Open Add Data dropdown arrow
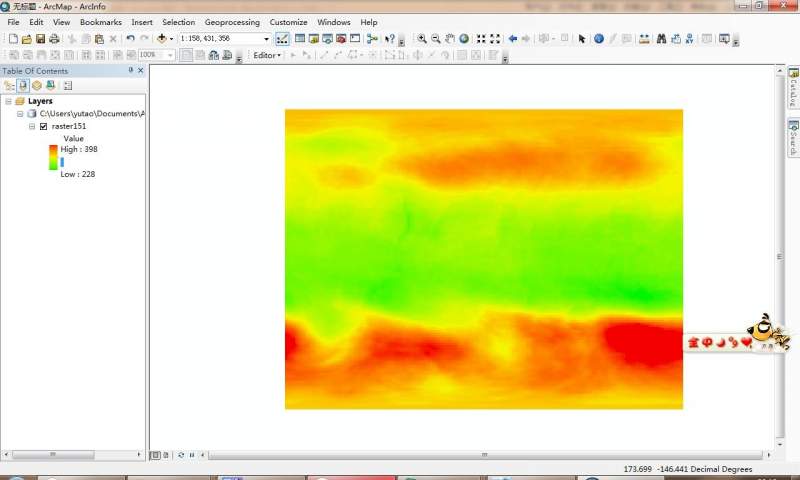The height and width of the screenshot is (480, 800). (171, 39)
